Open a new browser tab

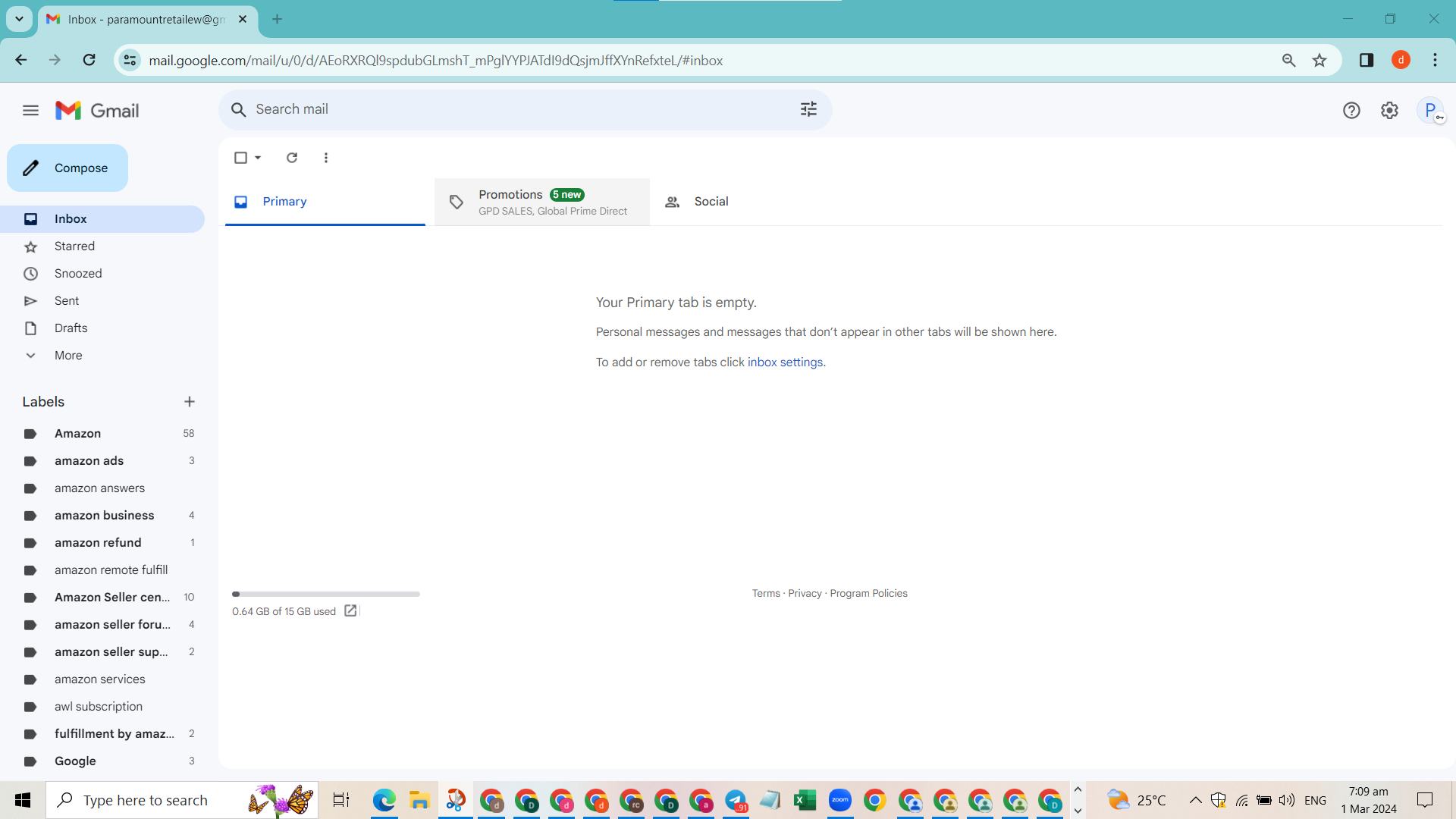click(277, 19)
